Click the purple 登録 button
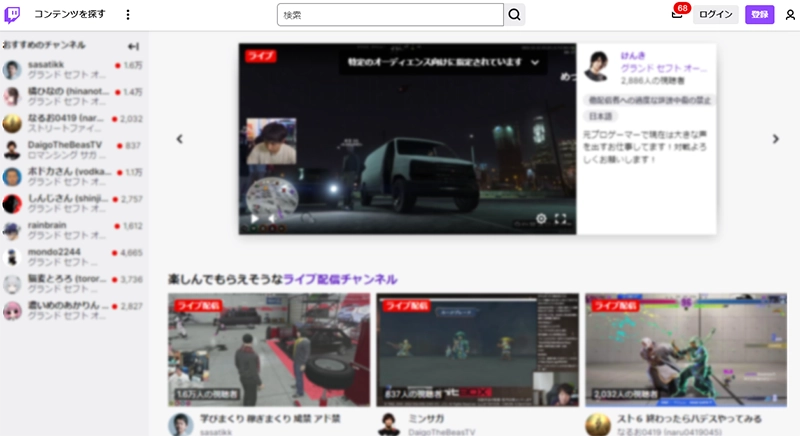The width and height of the screenshot is (800, 436). (x=760, y=14)
